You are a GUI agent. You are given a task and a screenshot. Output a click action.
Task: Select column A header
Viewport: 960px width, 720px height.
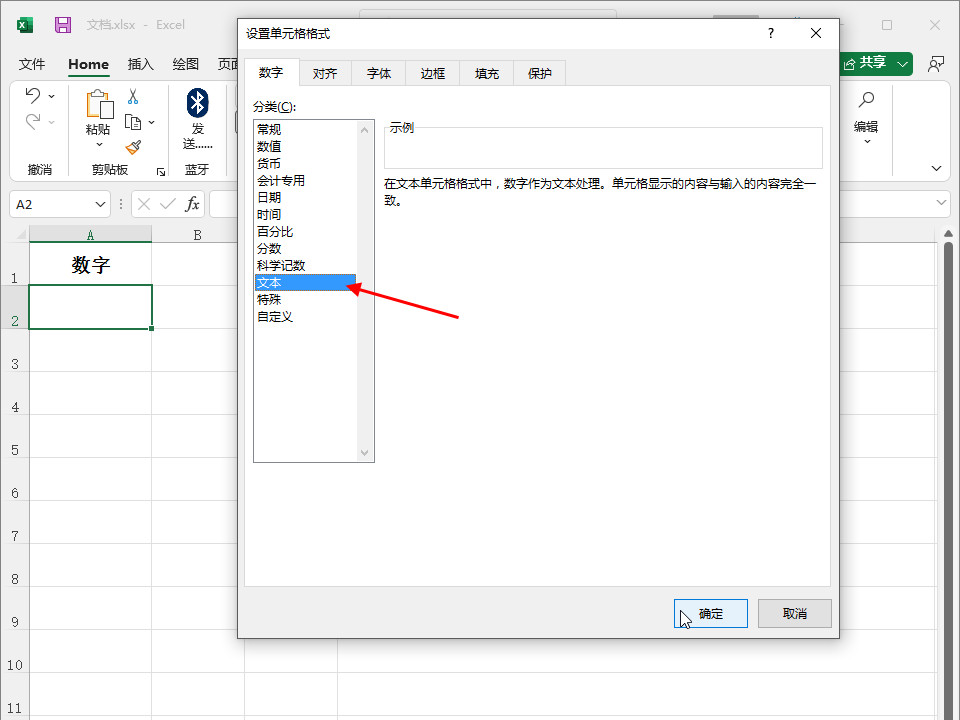[x=91, y=234]
